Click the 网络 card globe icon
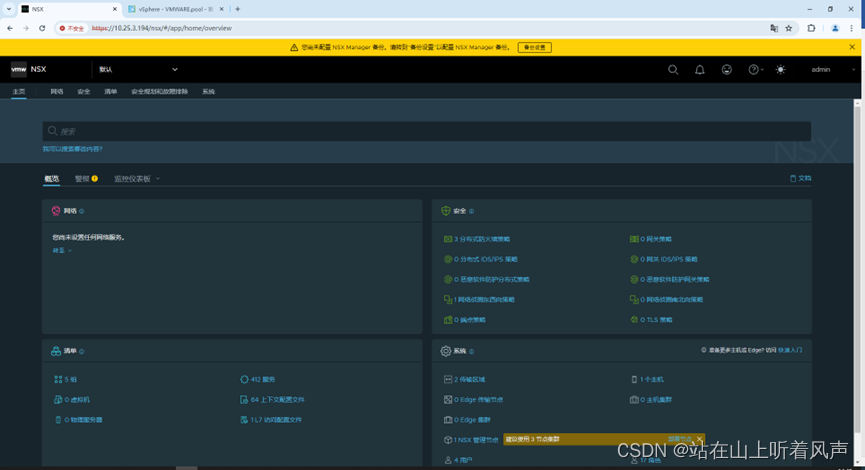The image size is (865, 470). 56,211
